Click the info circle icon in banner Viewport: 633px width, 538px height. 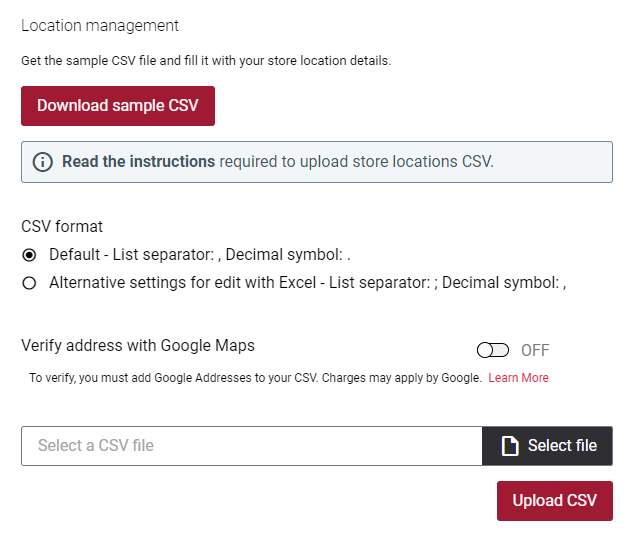coord(42,162)
